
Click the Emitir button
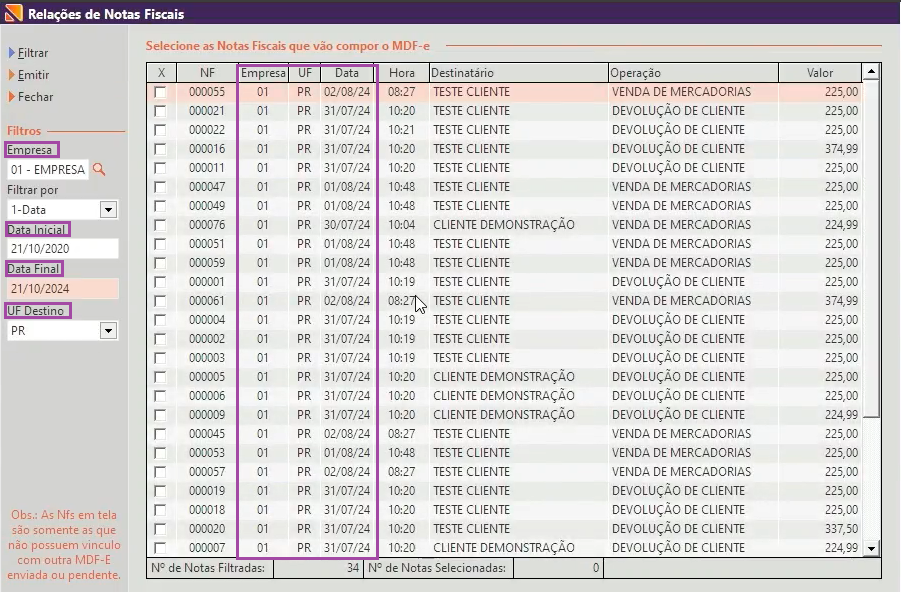29,75
